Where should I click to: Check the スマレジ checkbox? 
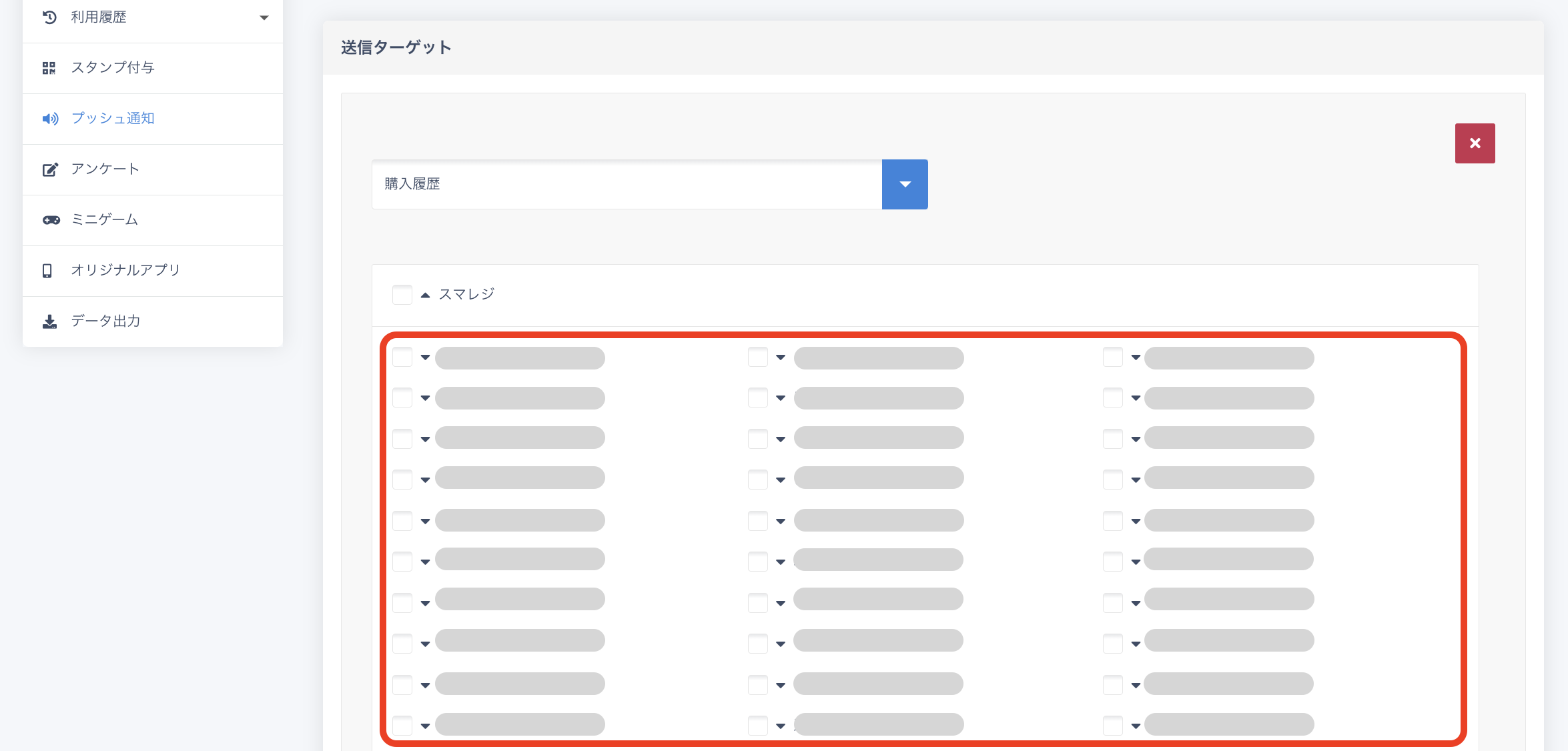[402, 294]
